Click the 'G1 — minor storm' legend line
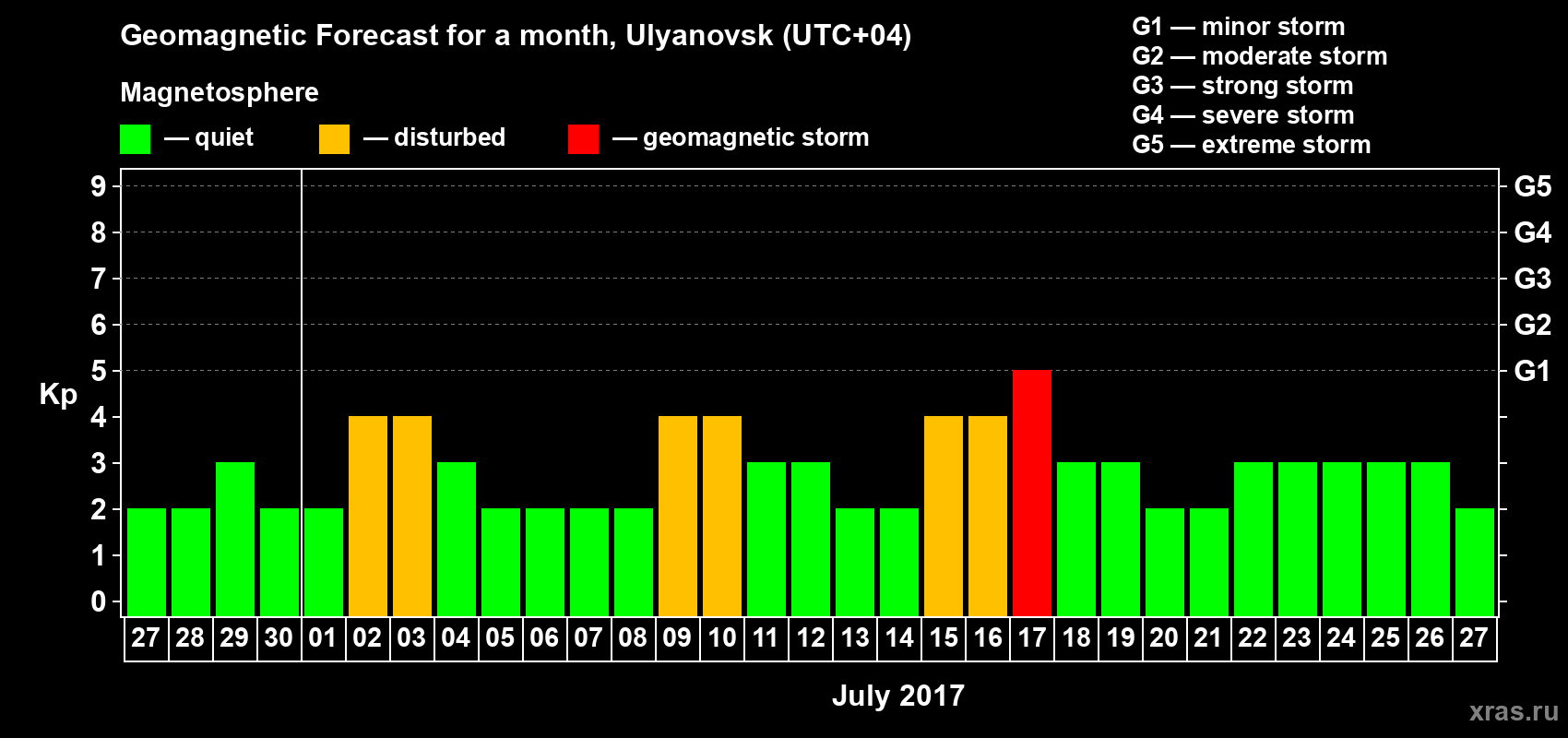Screen dimensions: 1568x738 point(1239,27)
